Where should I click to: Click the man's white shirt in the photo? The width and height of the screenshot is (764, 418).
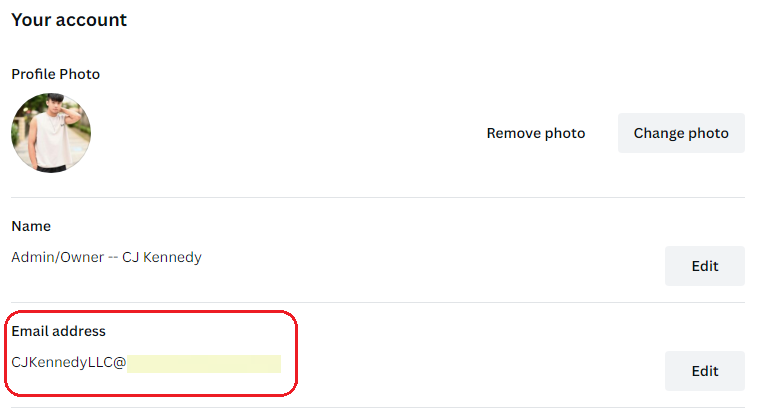pyautogui.click(x=48, y=141)
